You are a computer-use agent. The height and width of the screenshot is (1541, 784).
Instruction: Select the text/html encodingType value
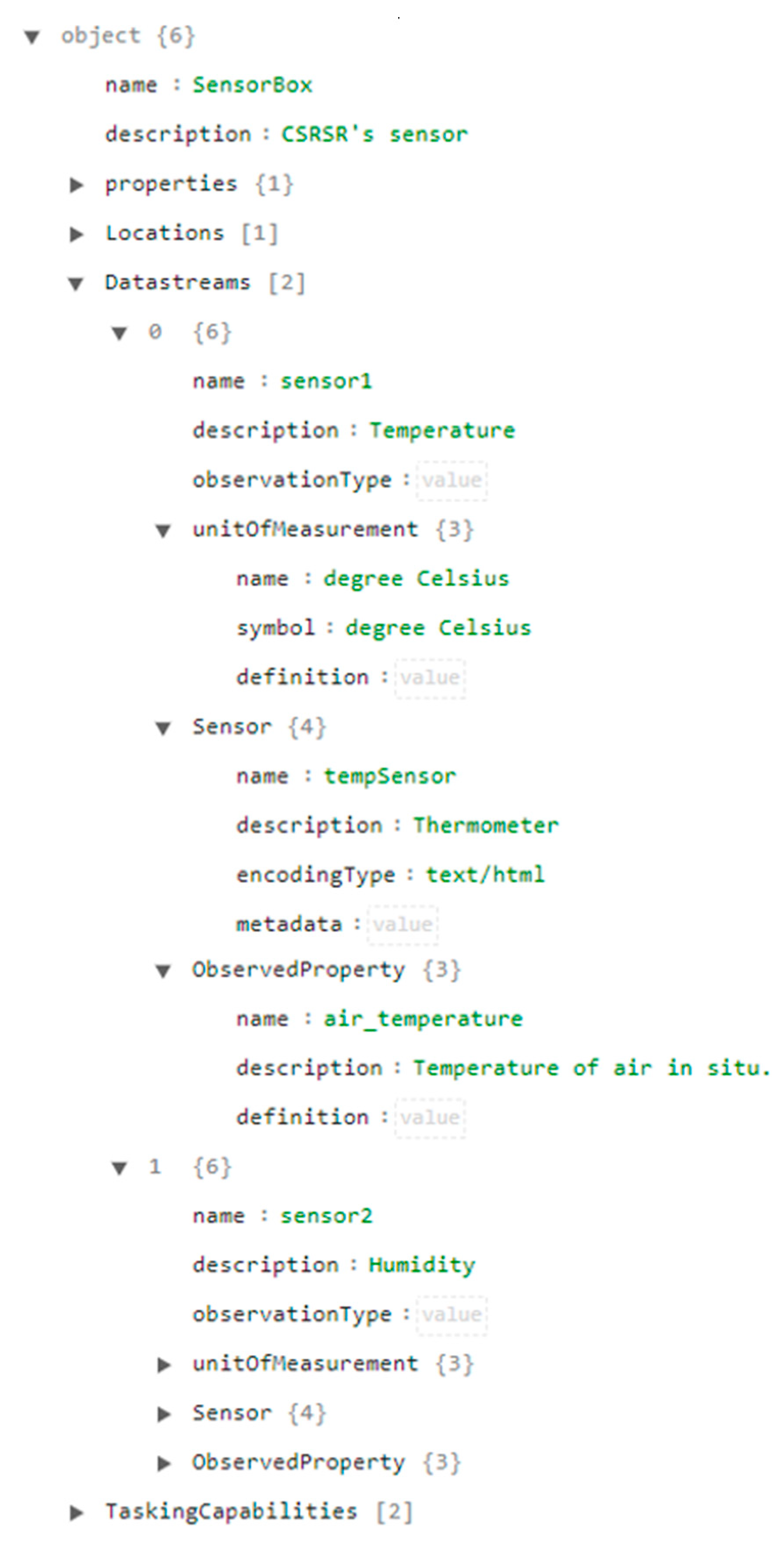[x=484, y=875]
